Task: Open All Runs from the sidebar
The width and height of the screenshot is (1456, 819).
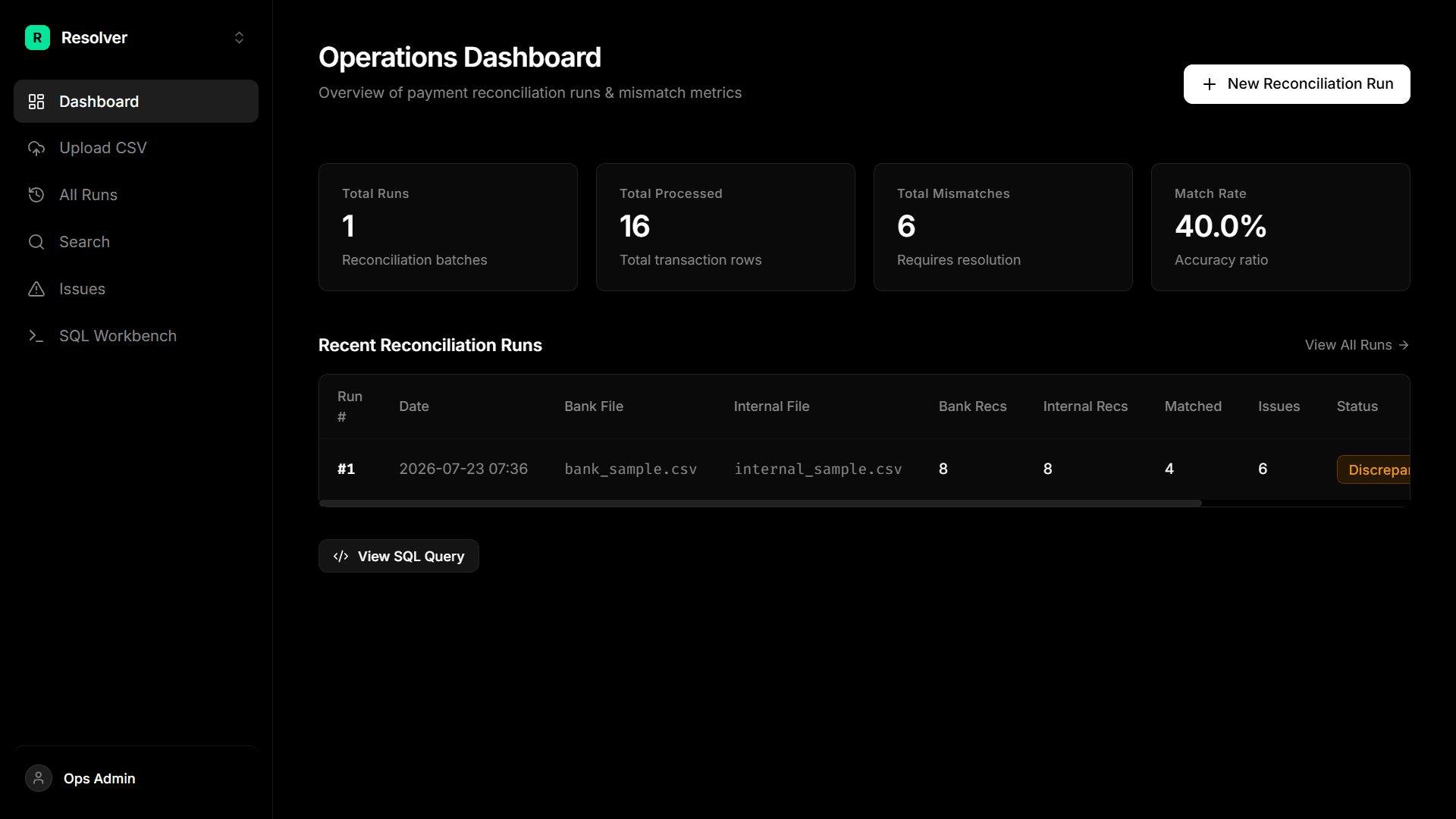Action: 136,195
